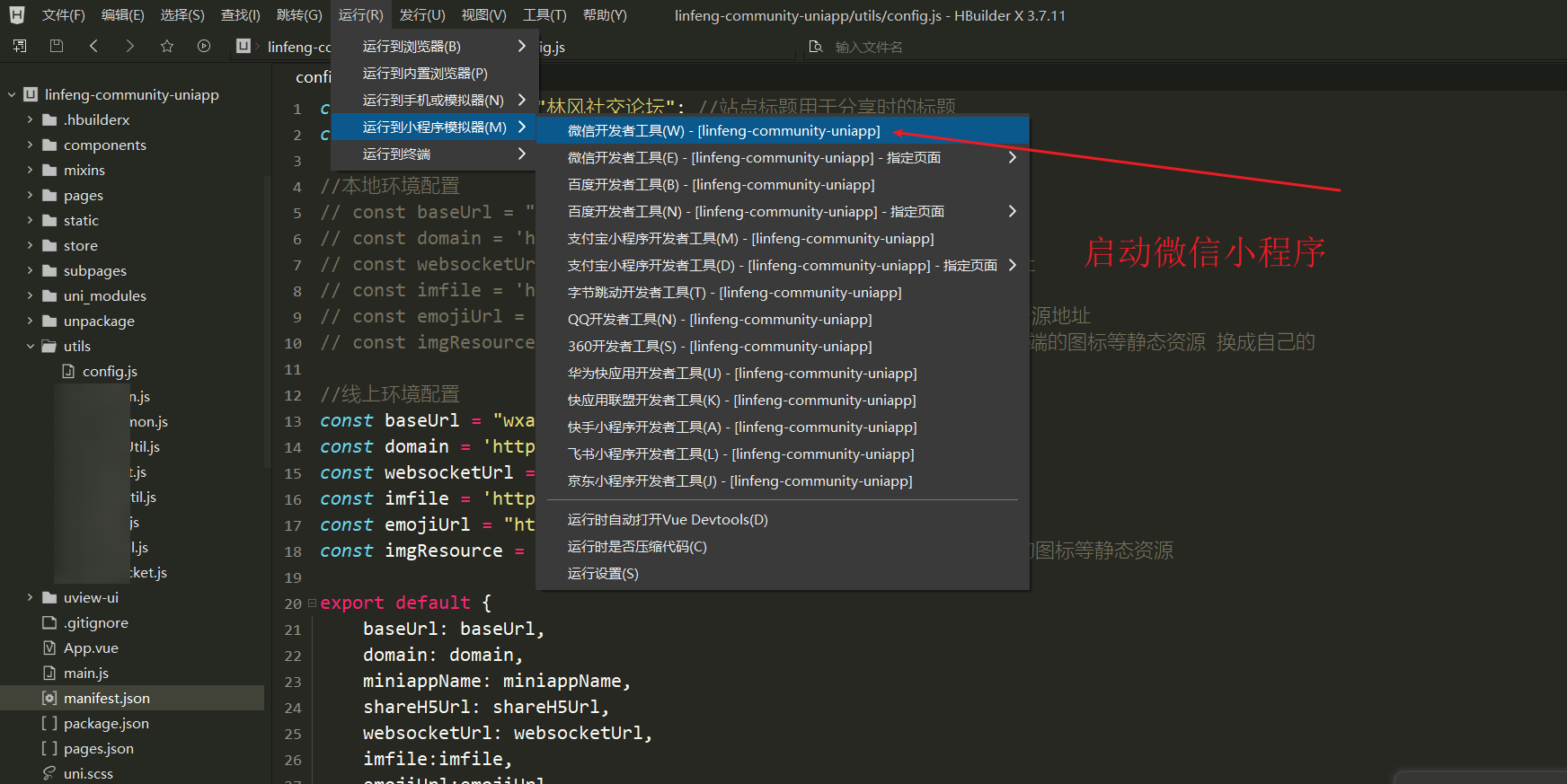
Task: Click the pages.json bracket icon
Action: pos(49,748)
